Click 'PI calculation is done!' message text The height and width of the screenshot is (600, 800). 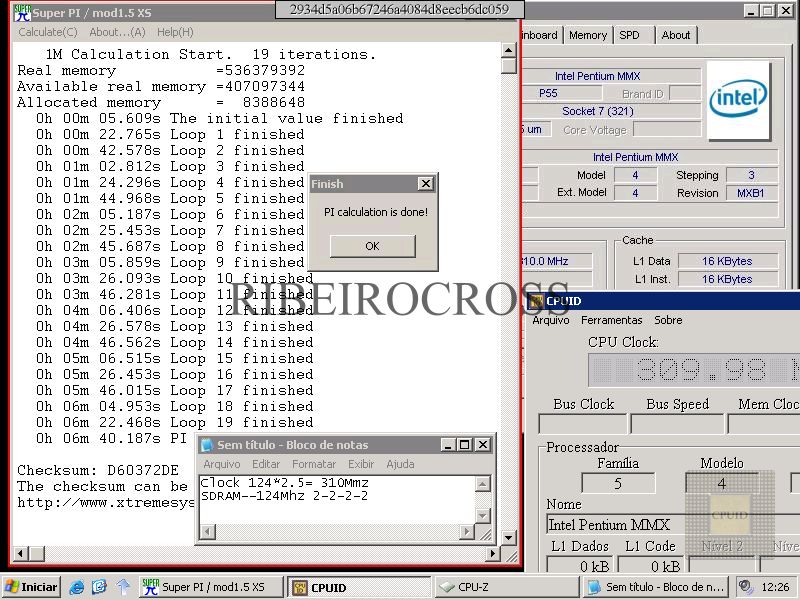coord(376,212)
